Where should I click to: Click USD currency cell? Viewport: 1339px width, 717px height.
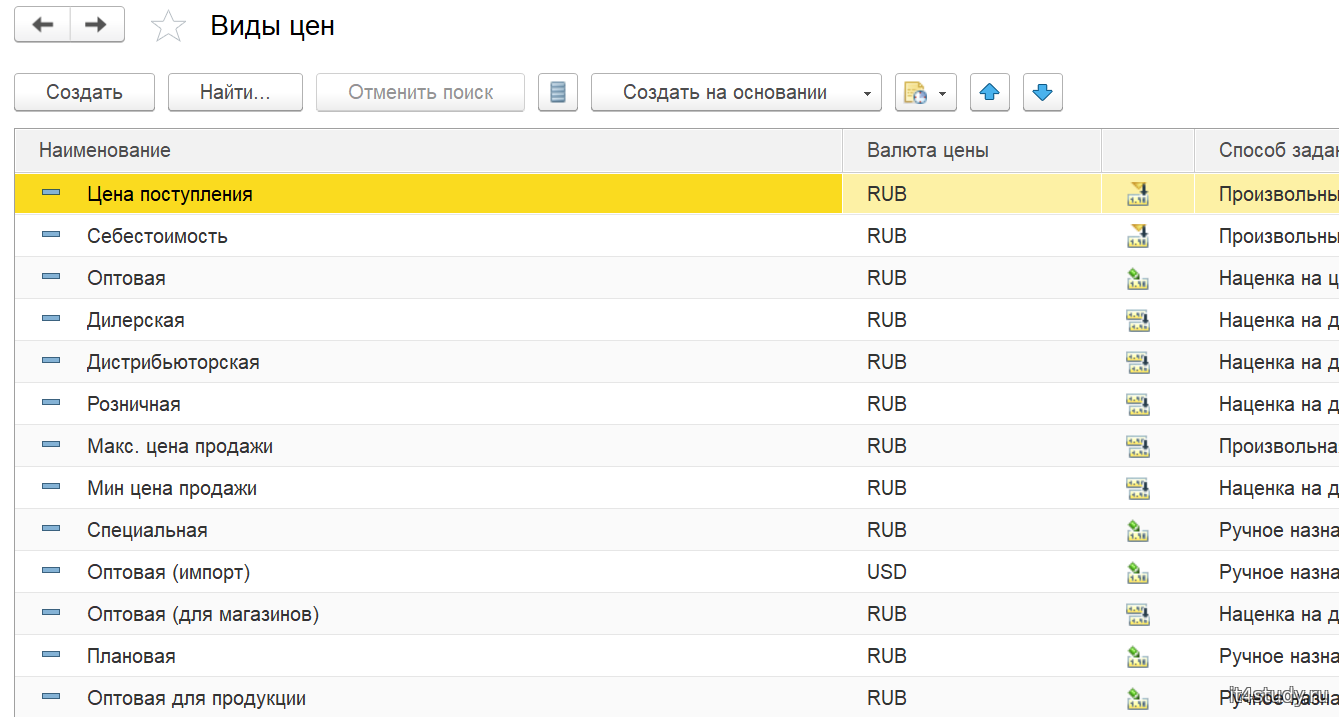pos(886,572)
